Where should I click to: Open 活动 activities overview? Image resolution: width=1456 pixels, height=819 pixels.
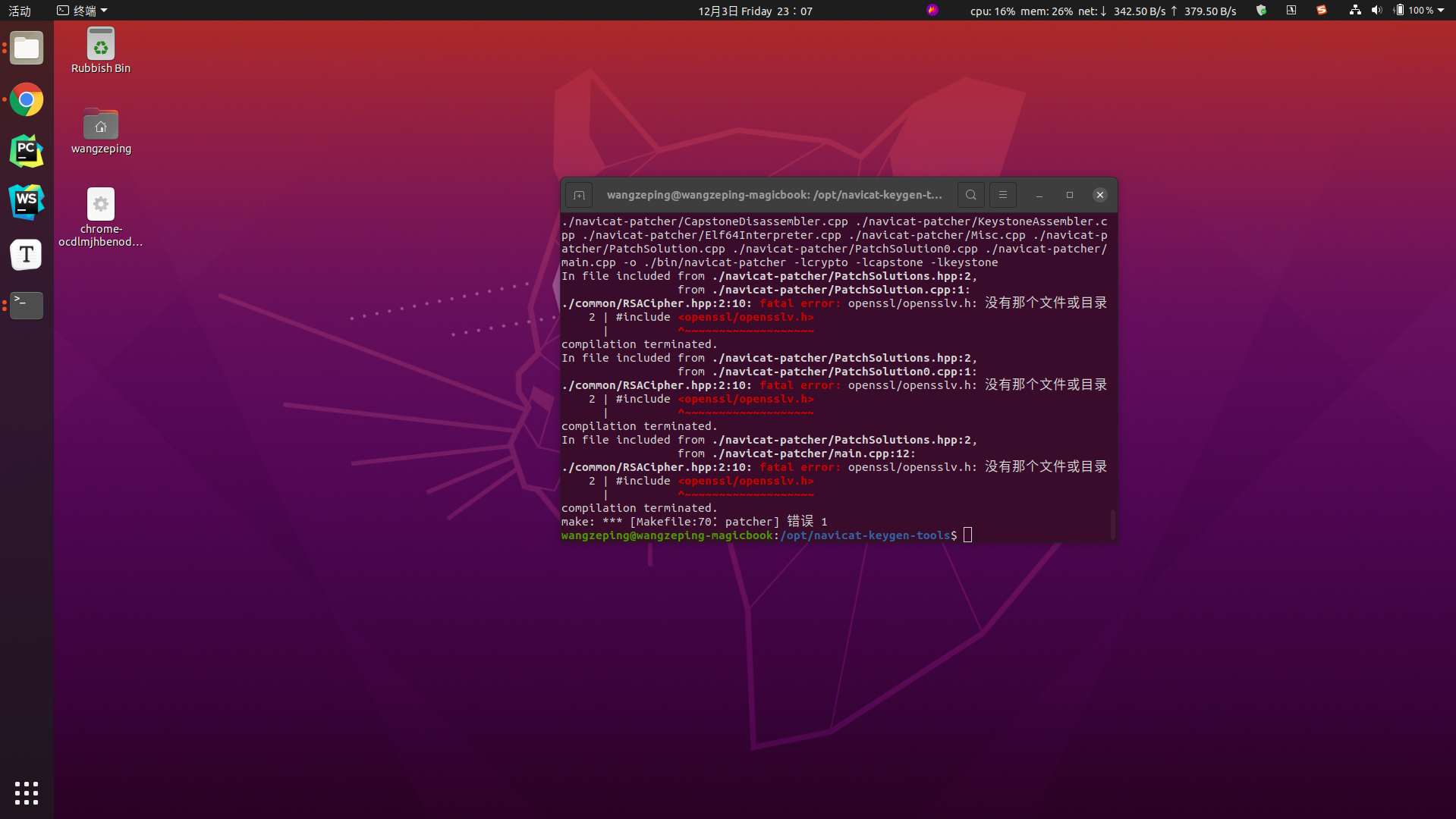point(20,11)
